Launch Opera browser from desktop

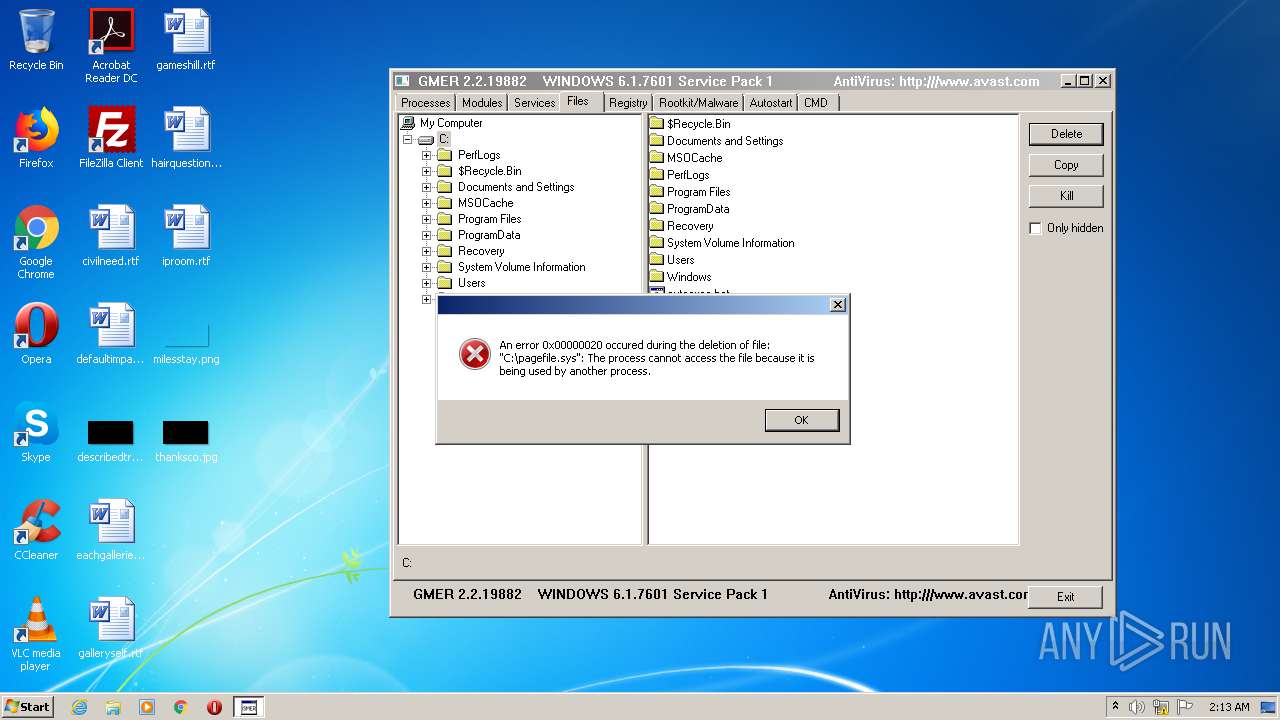pyautogui.click(x=36, y=334)
